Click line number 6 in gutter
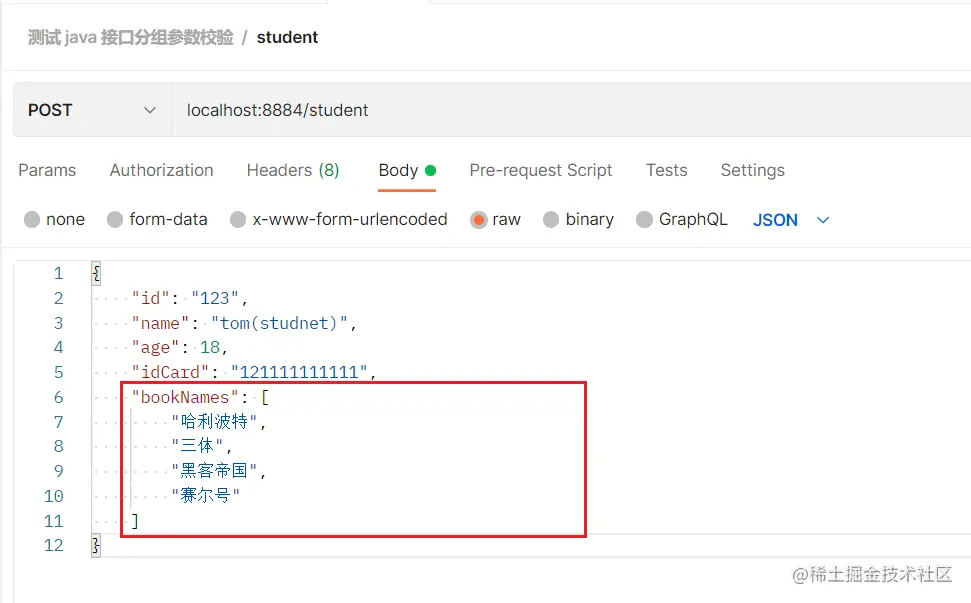The image size is (971, 603). (58, 397)
